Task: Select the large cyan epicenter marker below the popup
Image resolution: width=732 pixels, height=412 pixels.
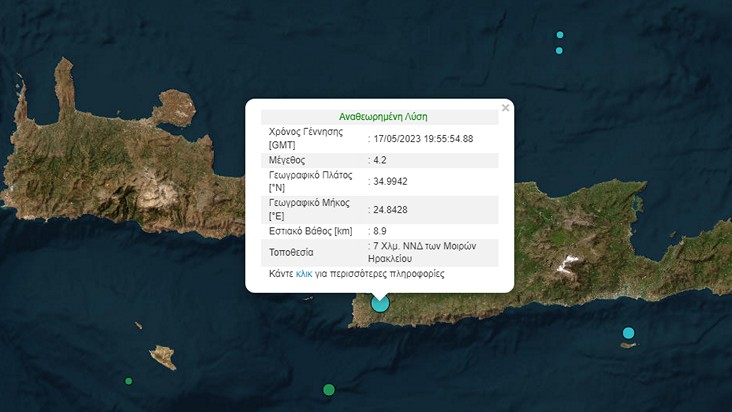Action: click(x=380, y=303)
